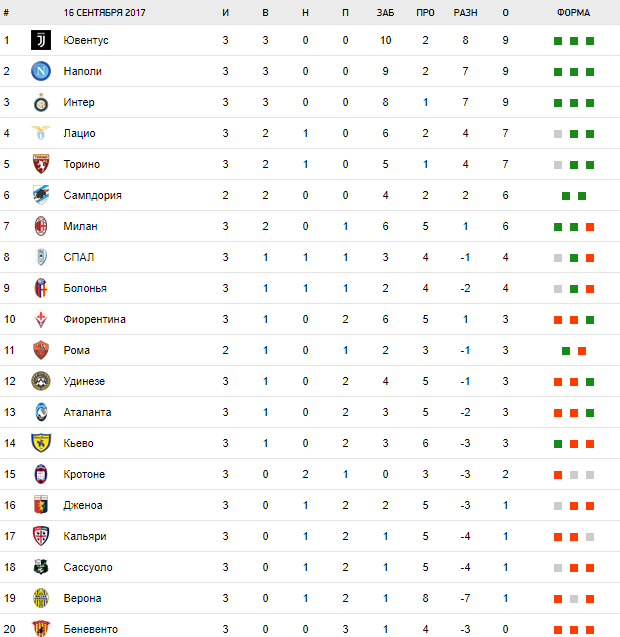Click the Cagliari club crest
The width and height of the screenshot is (620, 637).
[41, 536]
